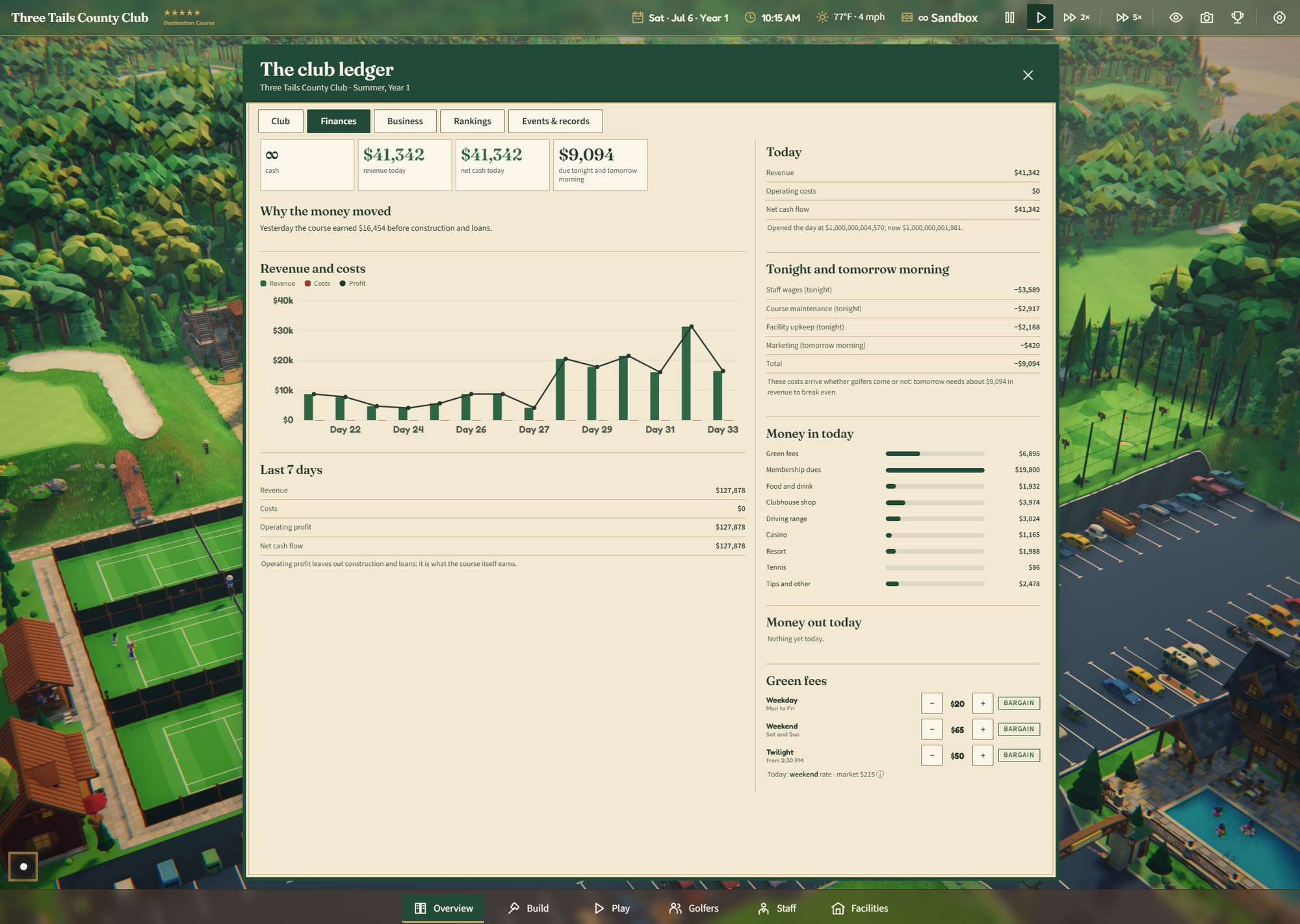Screen dimensions: 1300x924
Task: Decrease the Weekday green fee
Action: (931, 703)
